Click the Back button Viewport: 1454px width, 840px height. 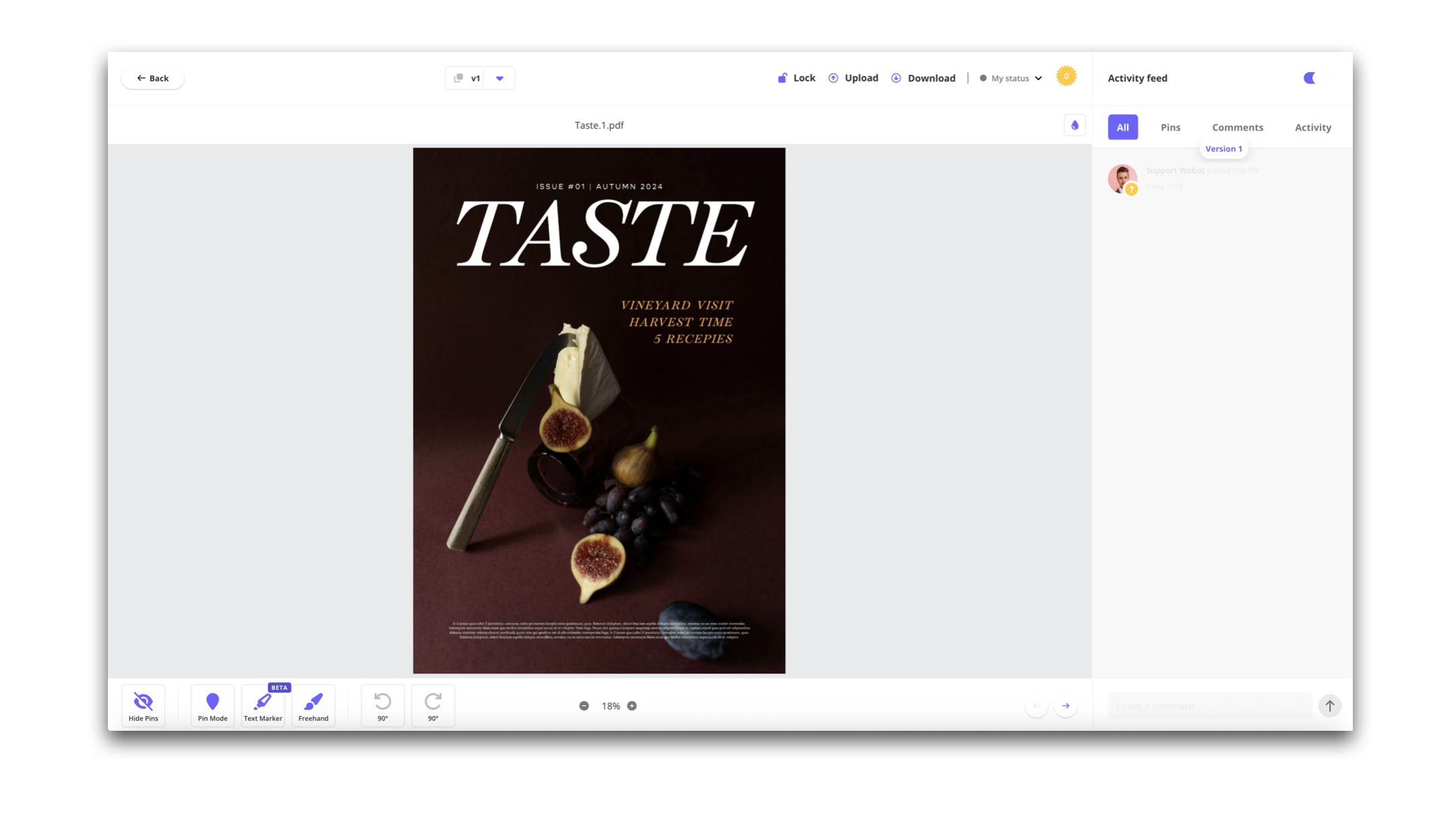pyautogui.click(x=152, y=78)
